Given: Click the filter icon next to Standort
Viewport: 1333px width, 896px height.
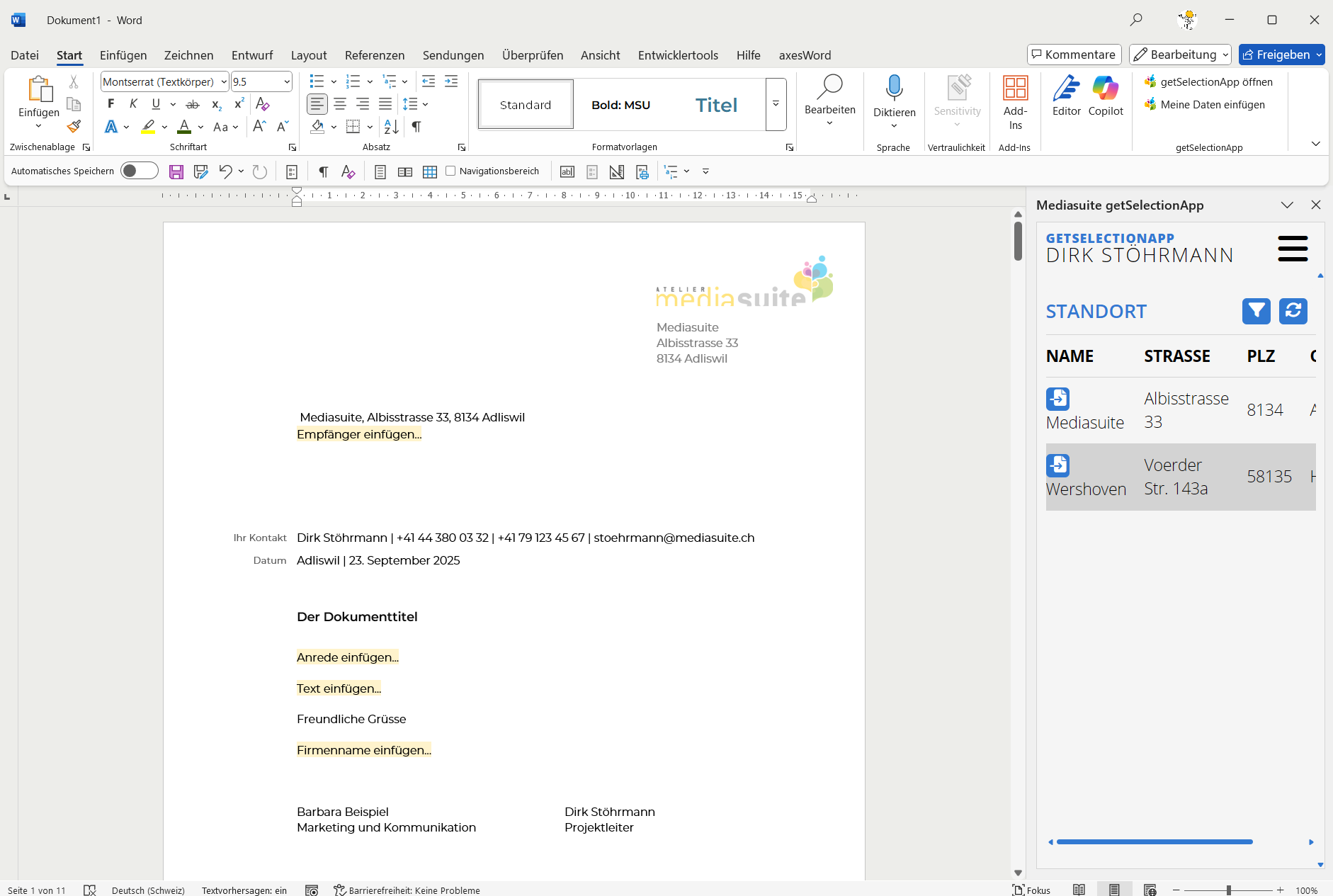Looking at the screenshot, I should 1256,311.
